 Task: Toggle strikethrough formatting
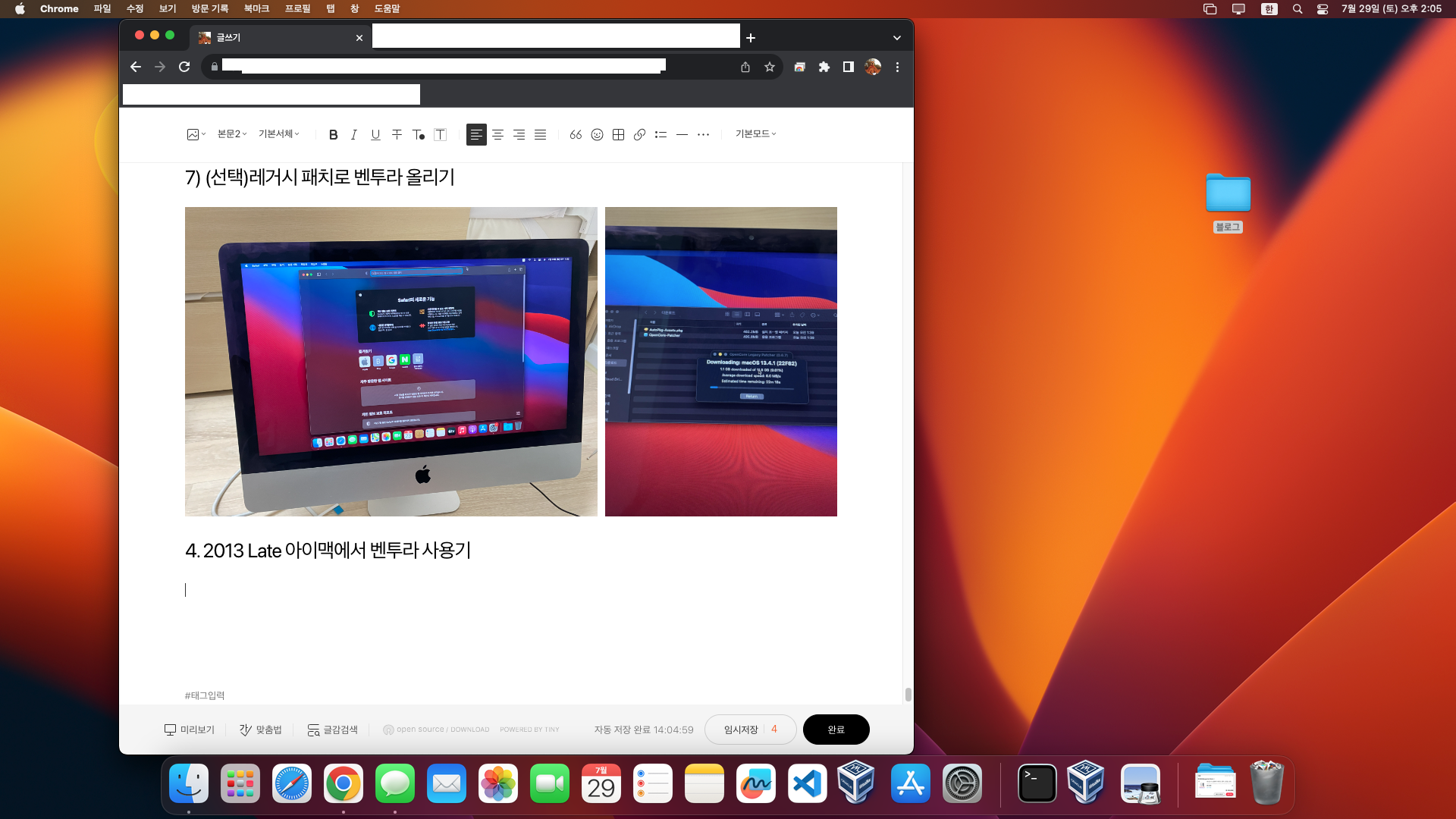pyautogui.click(x=397, y=134)
